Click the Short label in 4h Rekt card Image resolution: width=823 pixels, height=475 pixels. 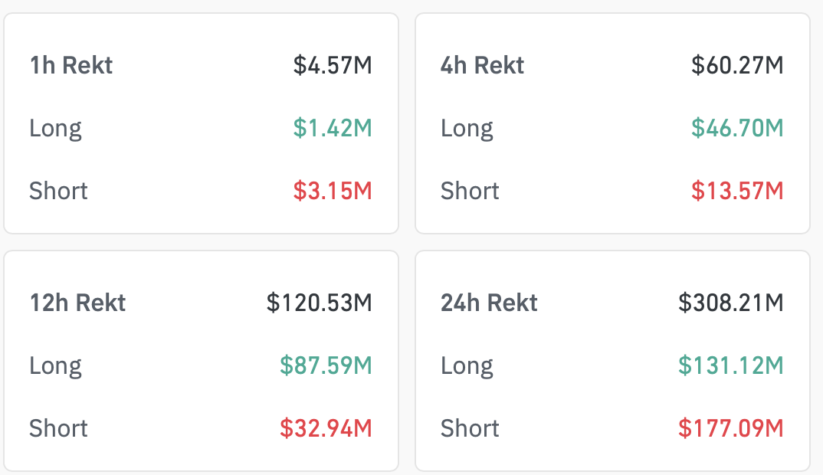469,190
